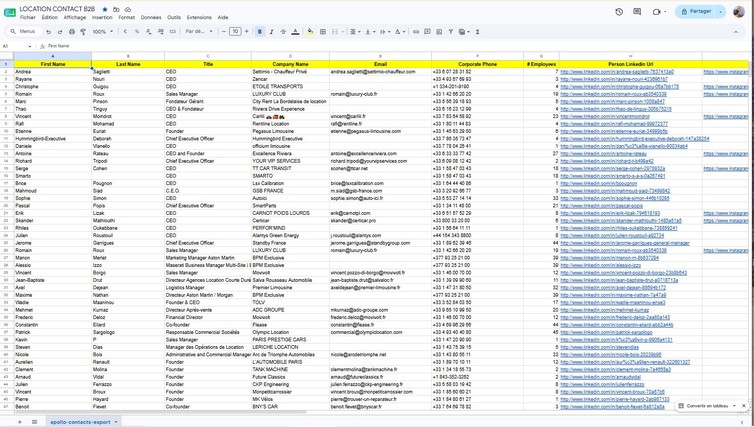Decrease font size with minus button
The image size is (754, 427).
point(224,32)
